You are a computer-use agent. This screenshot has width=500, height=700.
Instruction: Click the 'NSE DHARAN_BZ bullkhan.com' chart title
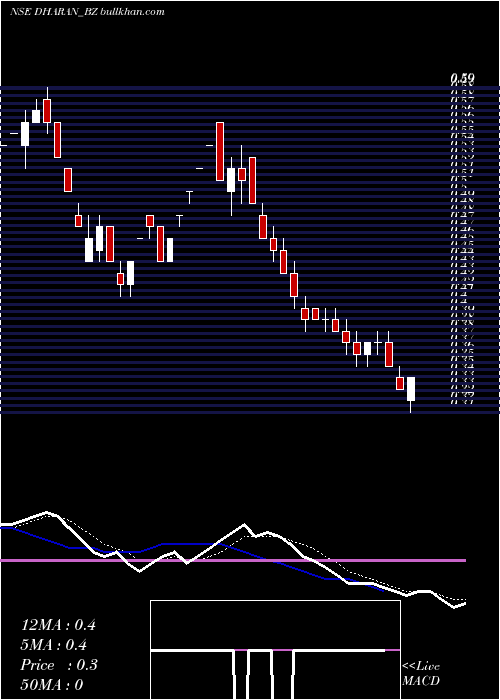(87, 12)
